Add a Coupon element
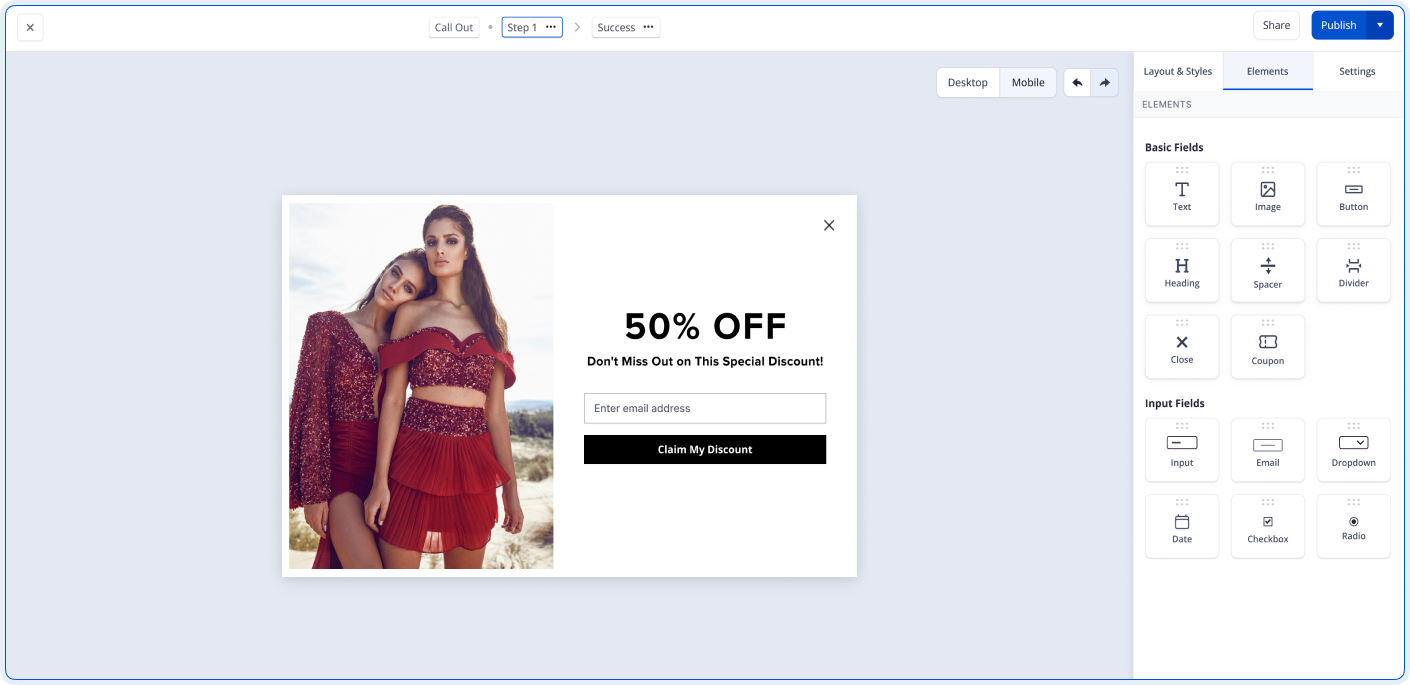The width and height of the screenshot is (1410, 685). pyautogui.click(x=1267, y=346)
